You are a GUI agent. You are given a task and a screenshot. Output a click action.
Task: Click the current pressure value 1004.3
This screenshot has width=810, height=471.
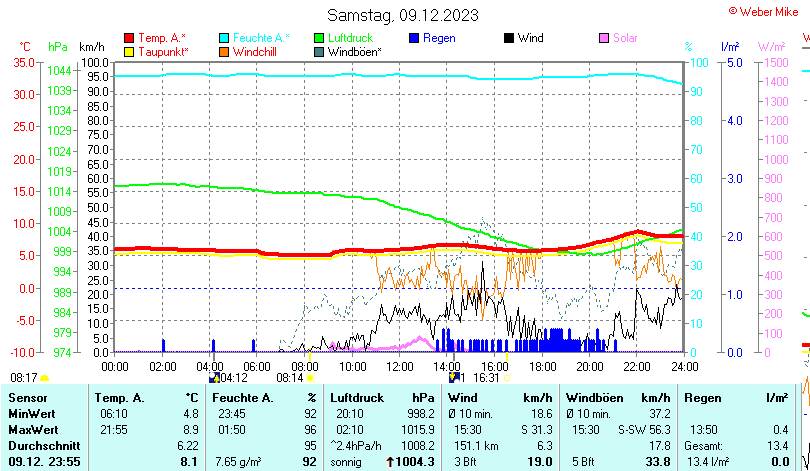[x=415, y=461]
